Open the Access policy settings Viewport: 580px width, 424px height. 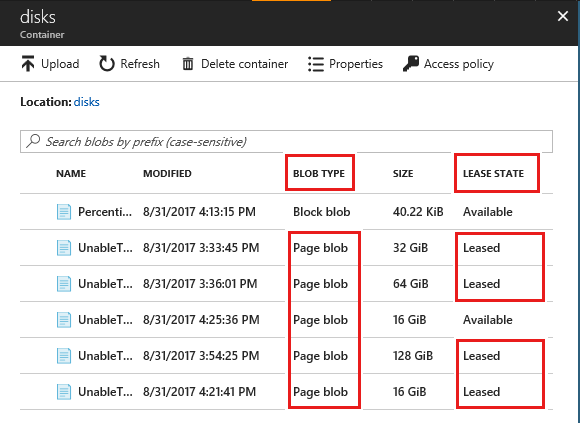tap(459, 64)
